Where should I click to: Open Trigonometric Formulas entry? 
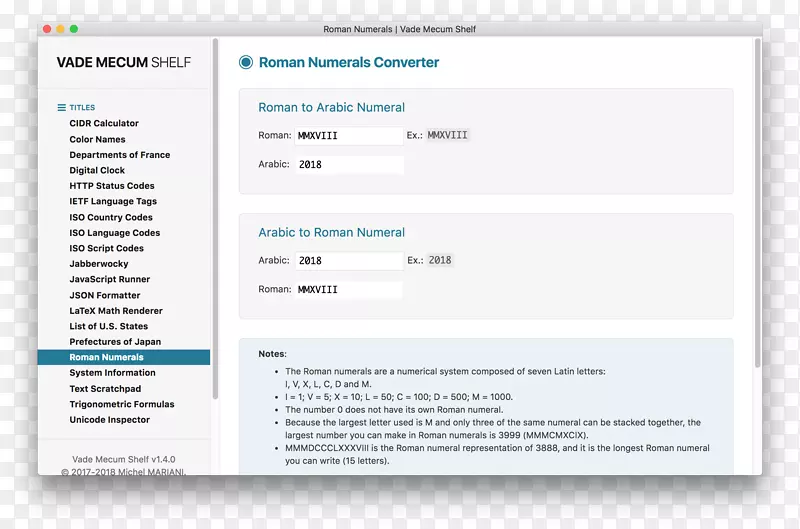tap(121, 404)
